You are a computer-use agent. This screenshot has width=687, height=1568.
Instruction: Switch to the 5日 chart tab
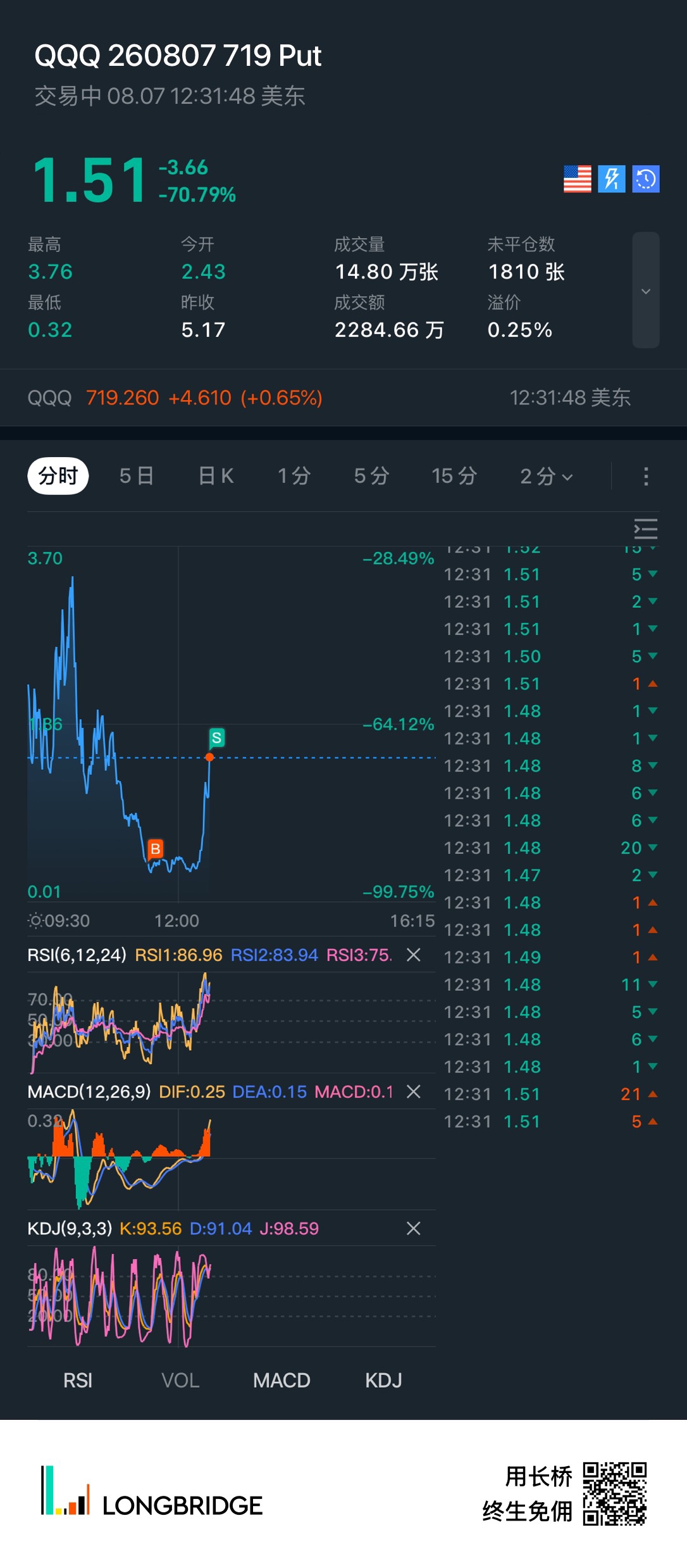click(x=136, y=475)
